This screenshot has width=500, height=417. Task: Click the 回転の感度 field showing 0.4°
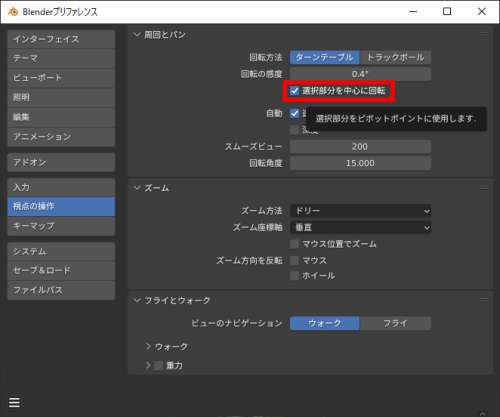pos(360,74)
